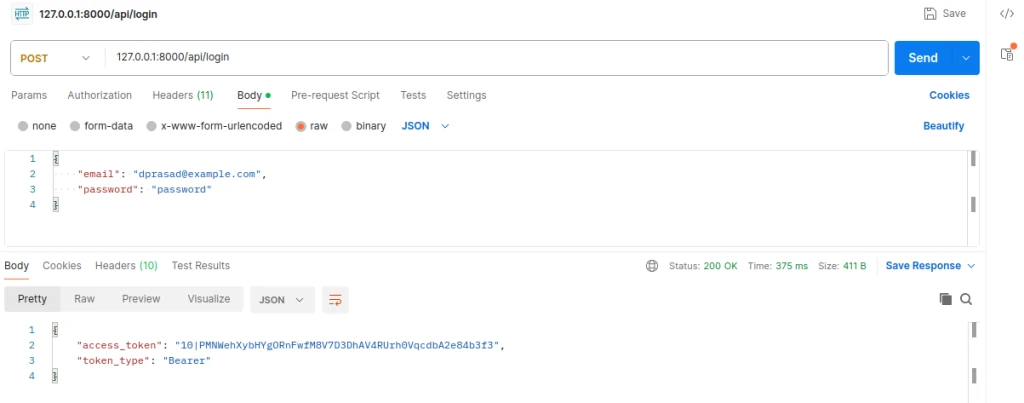
Task: Click the globe network icon near Status
Action: coord(652,266)
